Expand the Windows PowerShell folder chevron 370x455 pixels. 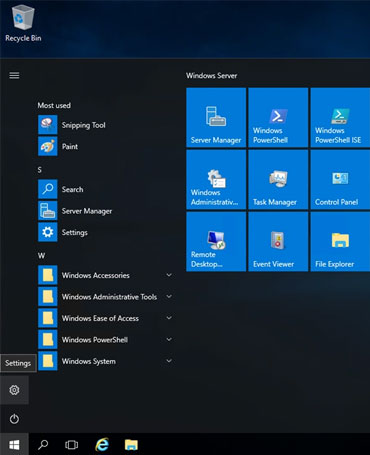169,339
